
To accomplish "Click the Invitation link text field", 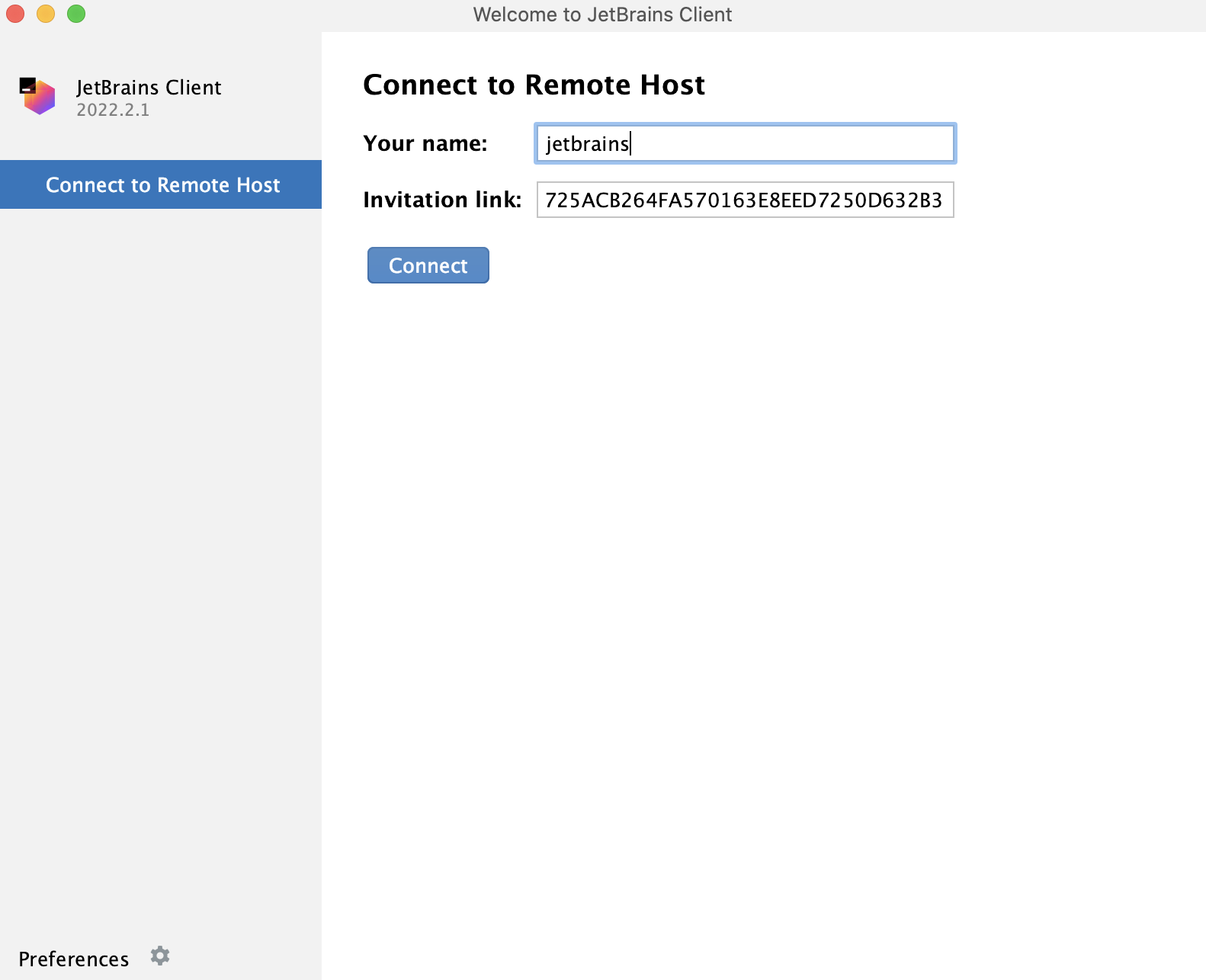I will tap(745, 200).
